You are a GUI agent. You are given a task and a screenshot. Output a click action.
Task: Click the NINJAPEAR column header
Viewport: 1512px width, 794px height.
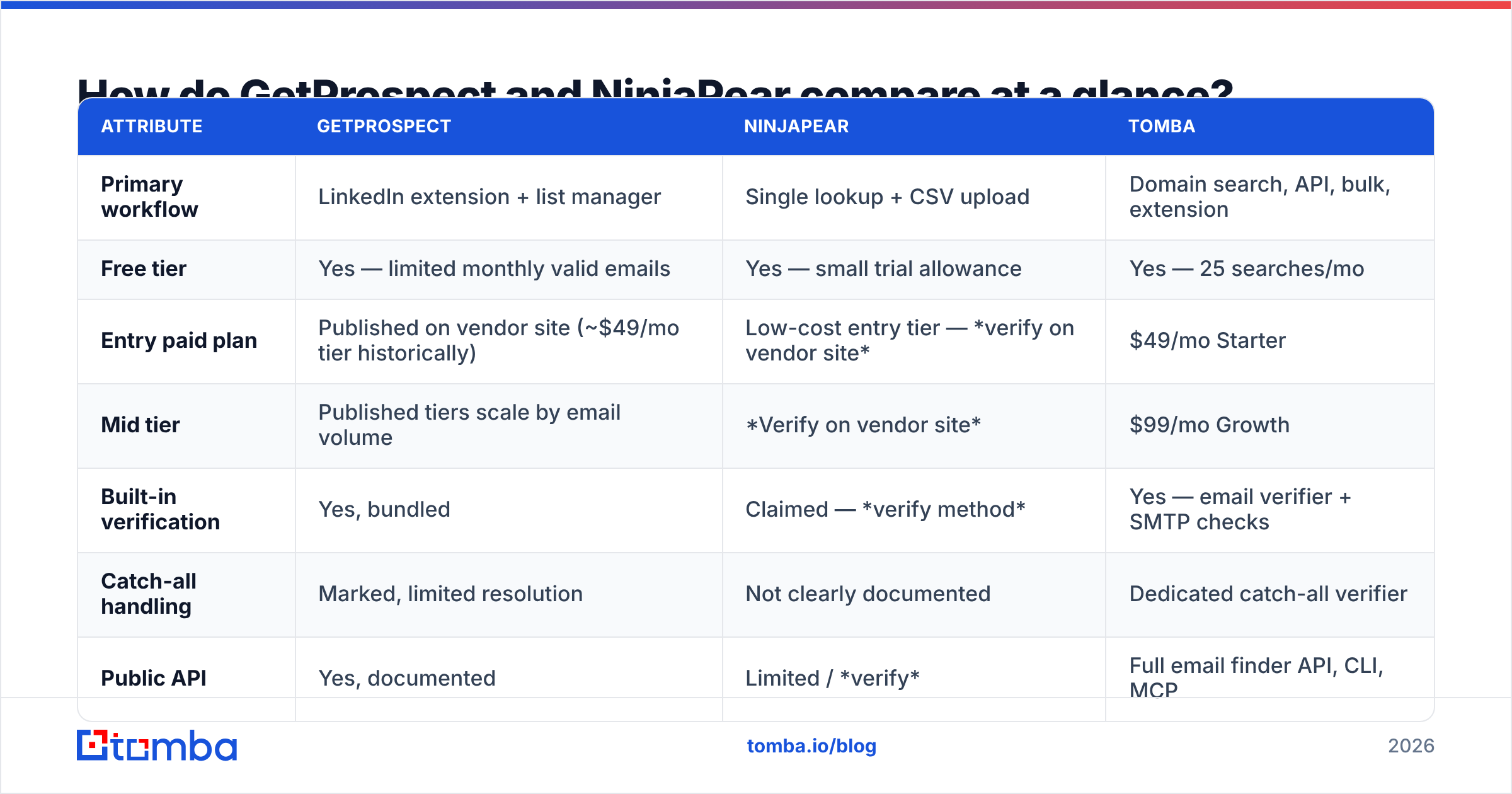(x=796, y=126)
